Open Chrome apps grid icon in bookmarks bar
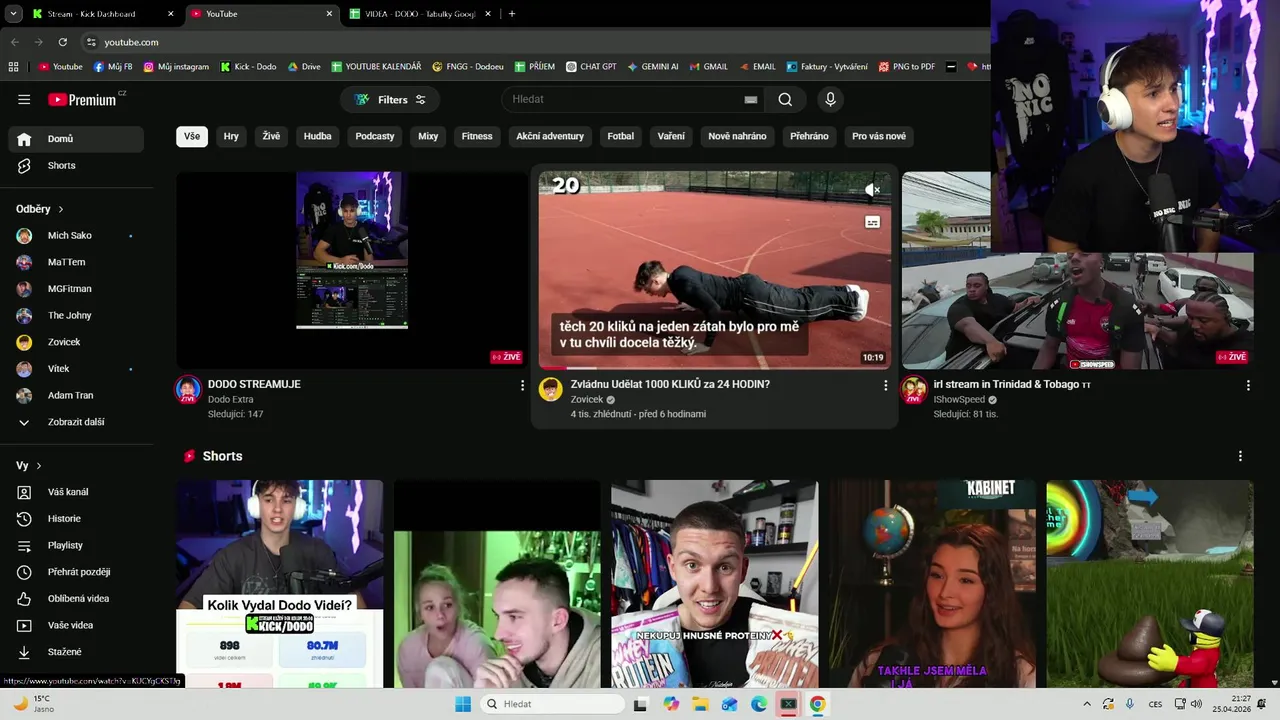This screenshot has height=720, width=1280. (x=13, y=67)
